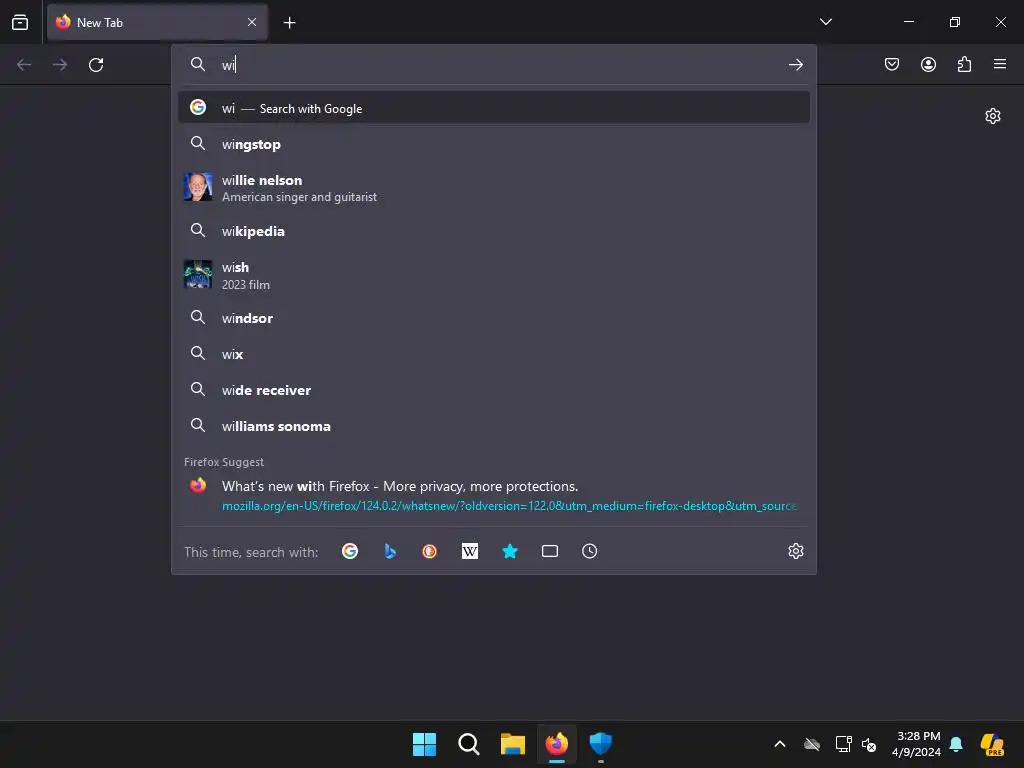Open a new tab with plus button
The image size is (1024, 768).
[x=289, y=23]
